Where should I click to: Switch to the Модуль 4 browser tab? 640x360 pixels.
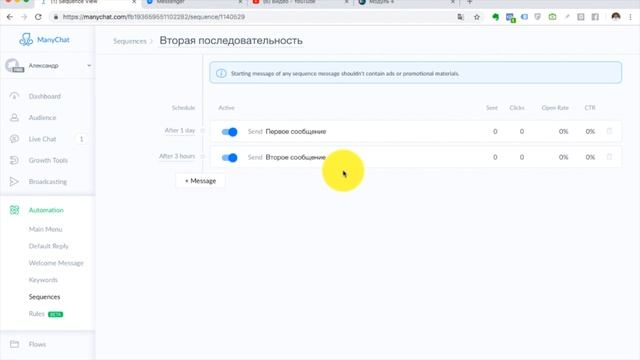(406, 2)
